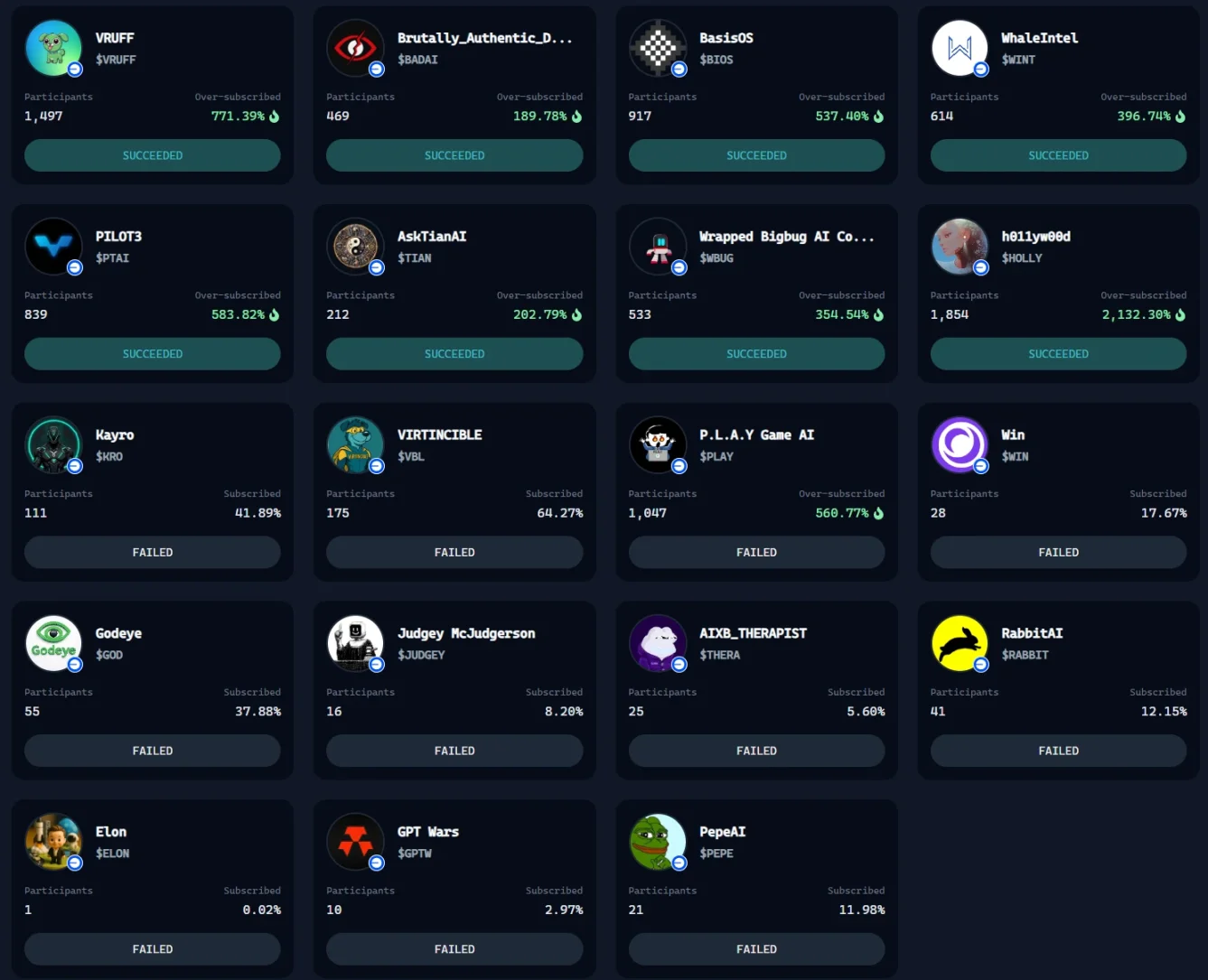1208x980 pixels.
Task: Select the Godeye green eye logo
Action: pos(53,643)
